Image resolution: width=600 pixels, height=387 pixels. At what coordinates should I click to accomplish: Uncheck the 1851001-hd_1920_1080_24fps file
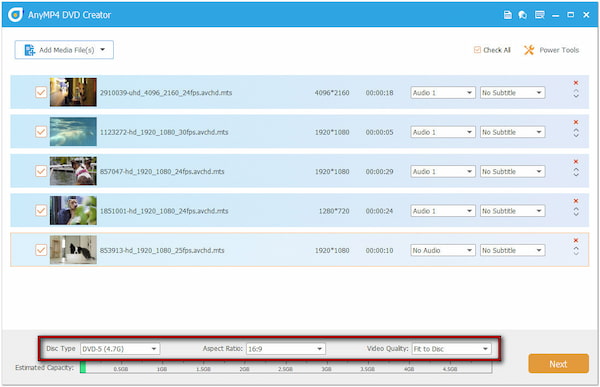coord(41,211)
